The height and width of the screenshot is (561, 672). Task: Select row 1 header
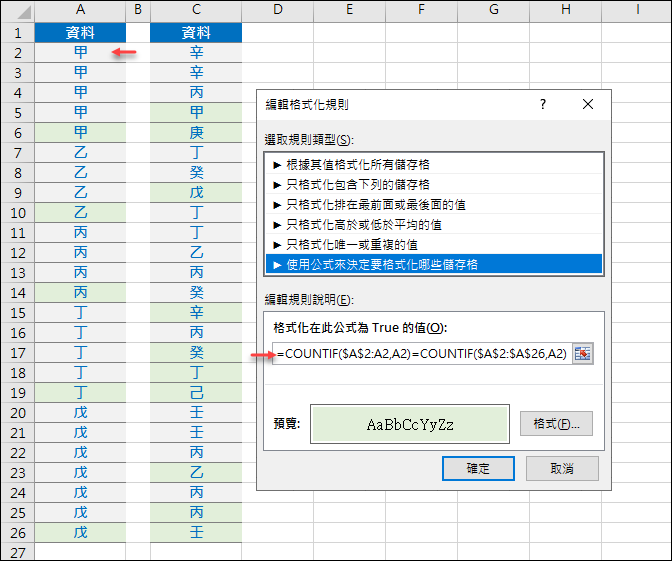click(x=18, y=33)
